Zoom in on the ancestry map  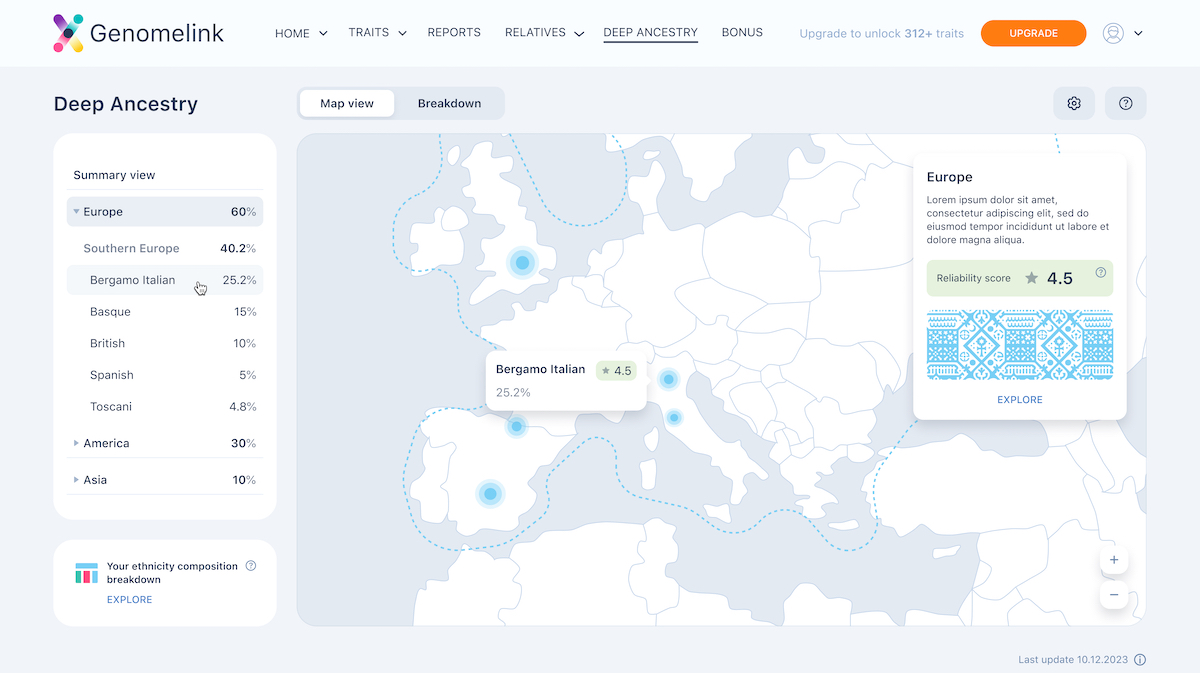[1113, 560]
